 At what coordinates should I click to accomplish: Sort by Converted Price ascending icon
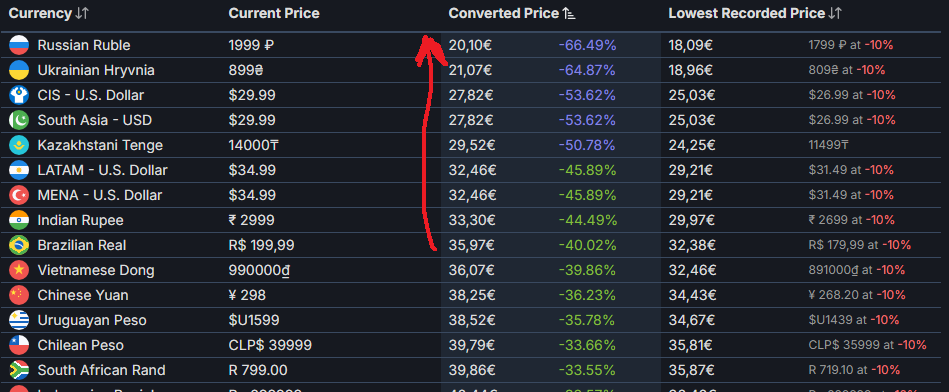[x=569, y=13]
